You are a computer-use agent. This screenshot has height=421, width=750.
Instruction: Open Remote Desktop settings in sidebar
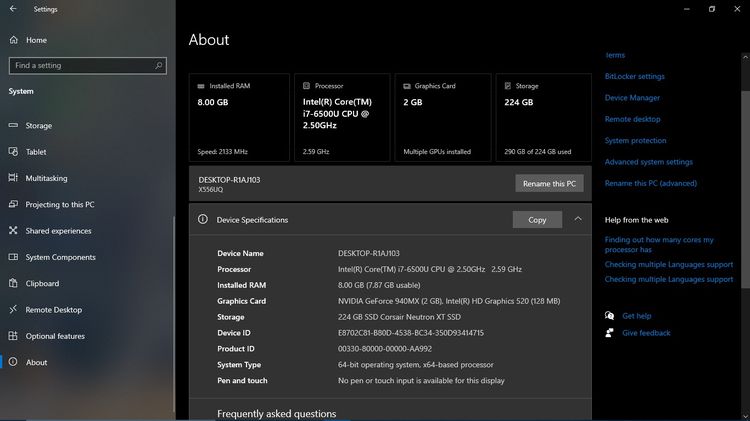tap(54, 310)
